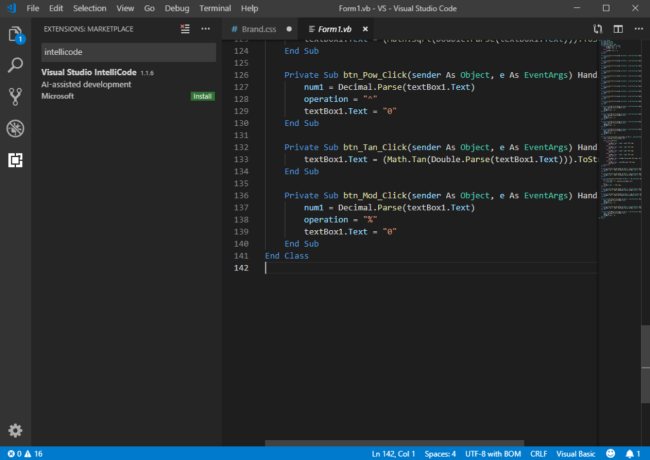Click Microsoft publisher text

pos(58,96)
